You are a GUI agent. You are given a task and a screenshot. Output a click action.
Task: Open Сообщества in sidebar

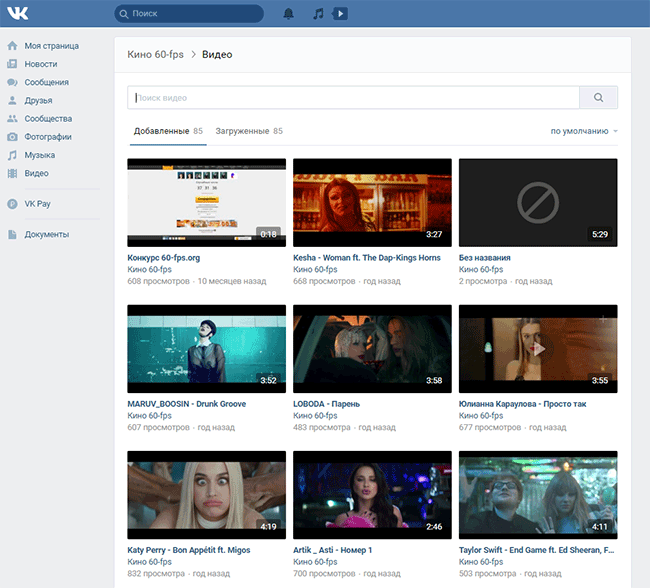(x=48, y=119)
